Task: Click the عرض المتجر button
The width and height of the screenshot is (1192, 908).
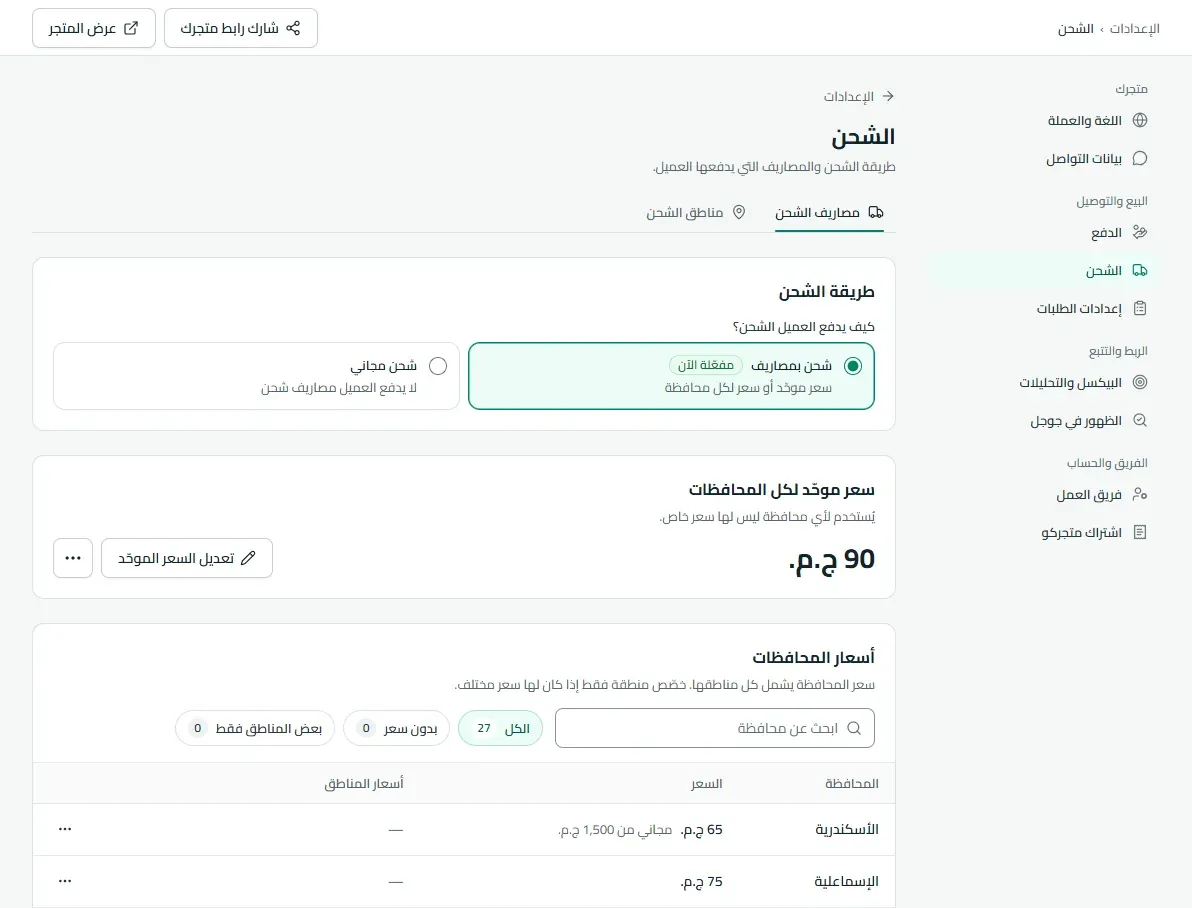Action: [x=94, y=28]
